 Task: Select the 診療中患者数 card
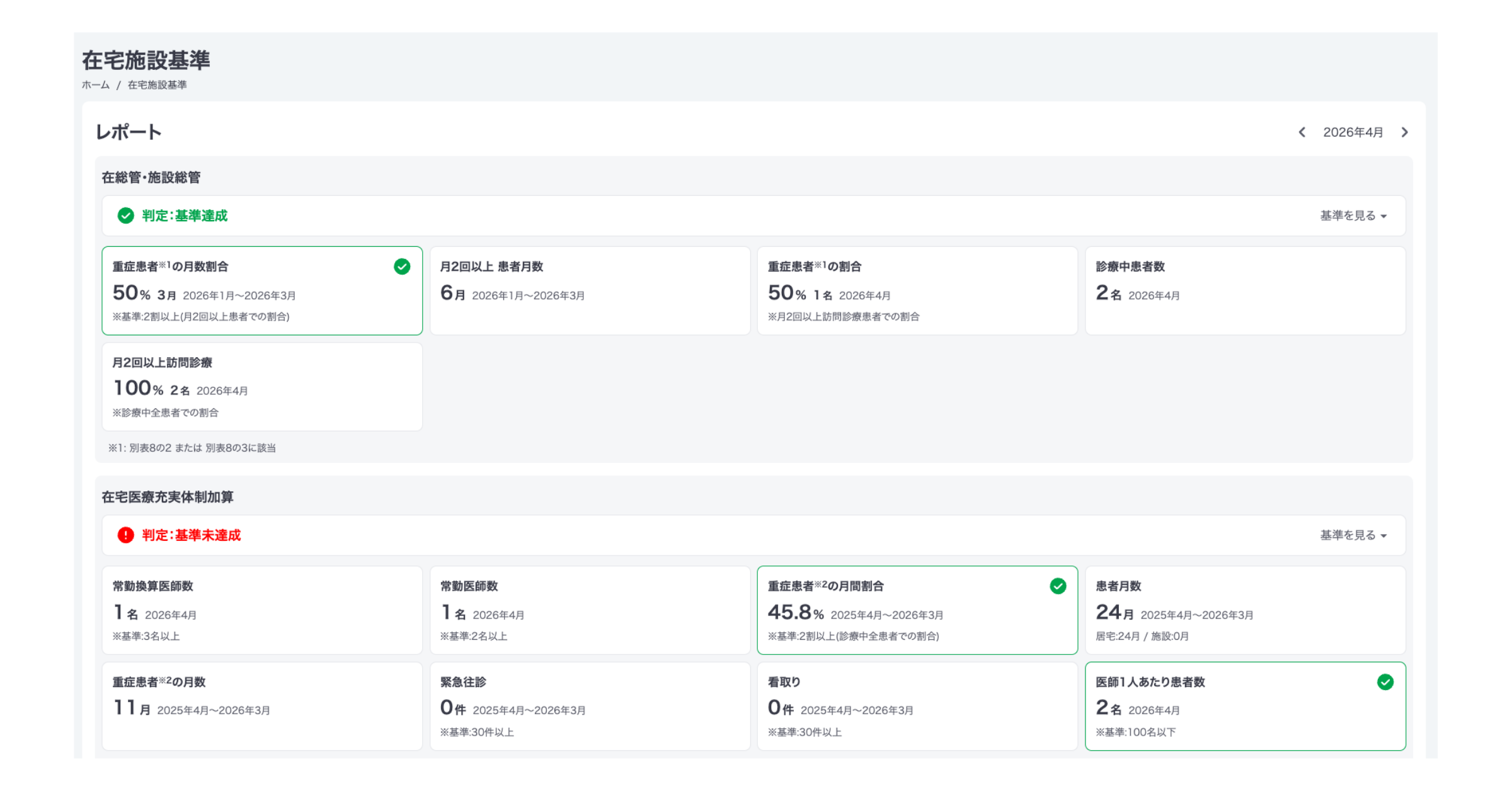(1245, 290)
